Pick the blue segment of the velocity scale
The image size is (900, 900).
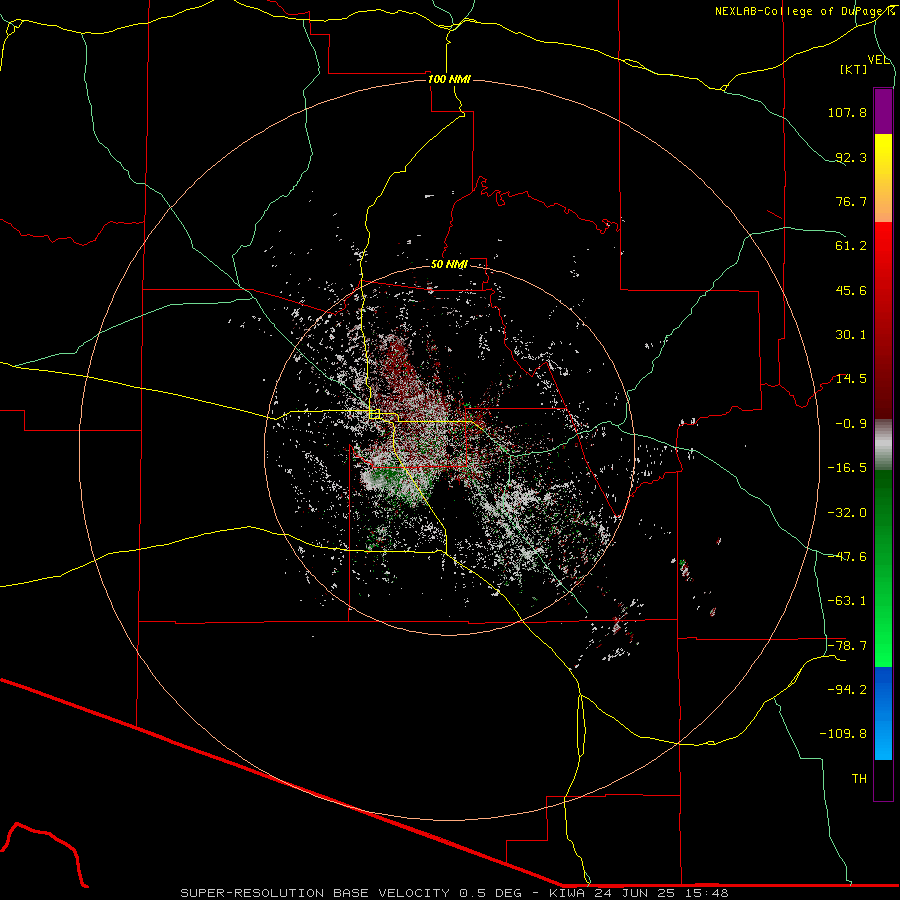883,713
